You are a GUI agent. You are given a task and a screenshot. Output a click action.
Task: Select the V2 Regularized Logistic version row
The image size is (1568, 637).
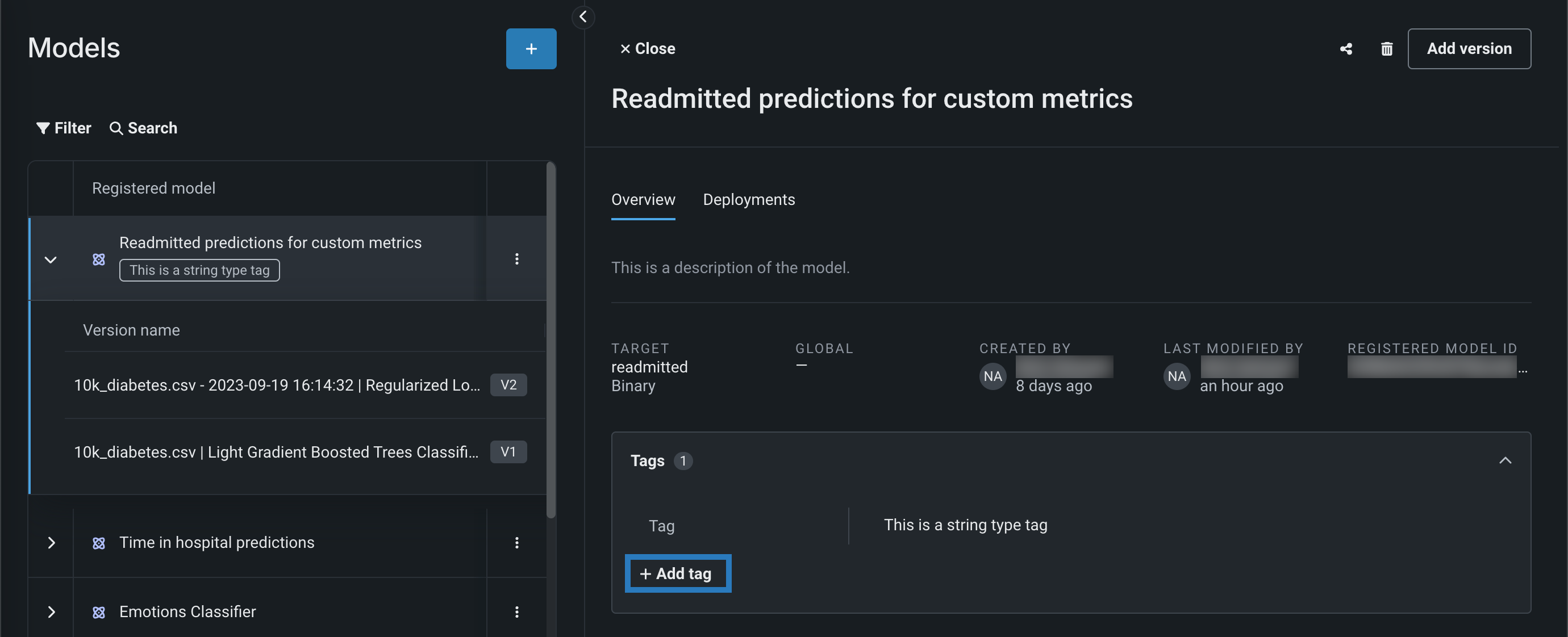coord(277,385)
